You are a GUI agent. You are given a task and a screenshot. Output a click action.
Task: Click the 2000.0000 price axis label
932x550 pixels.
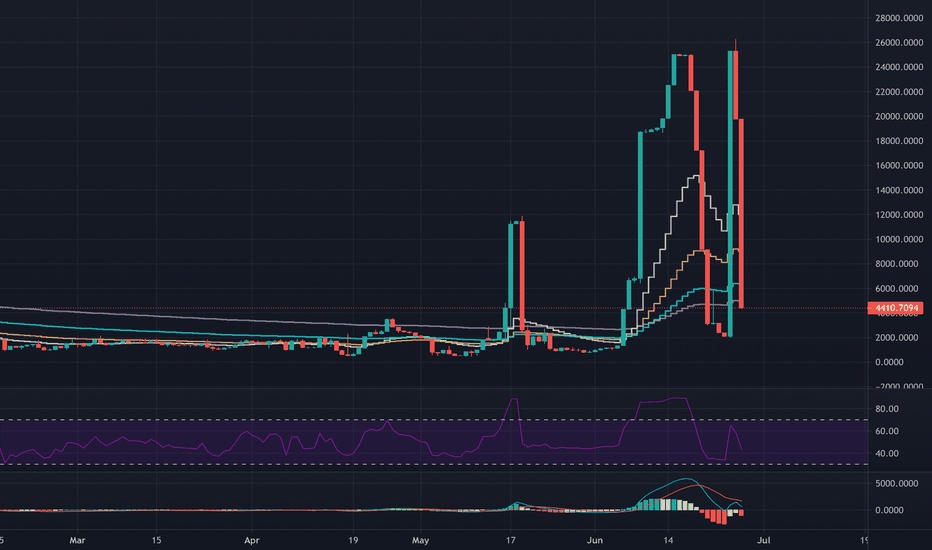pyautogui.click(x=899, y=338)
